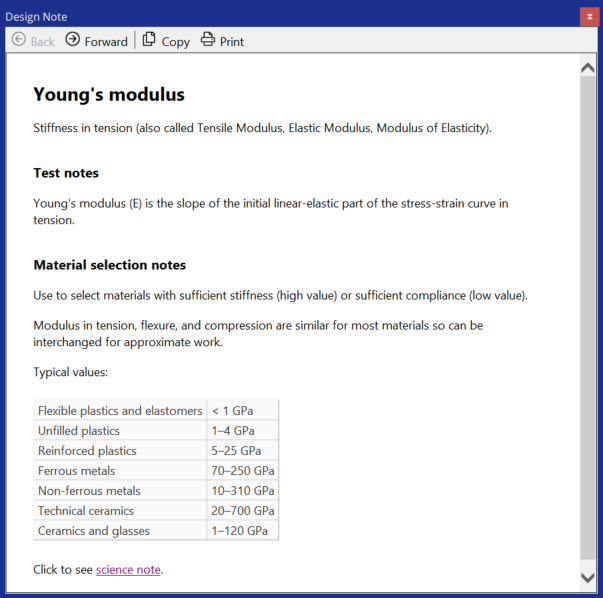Select the 'Non-ferrous metals' cell

[x=120, y=490]
